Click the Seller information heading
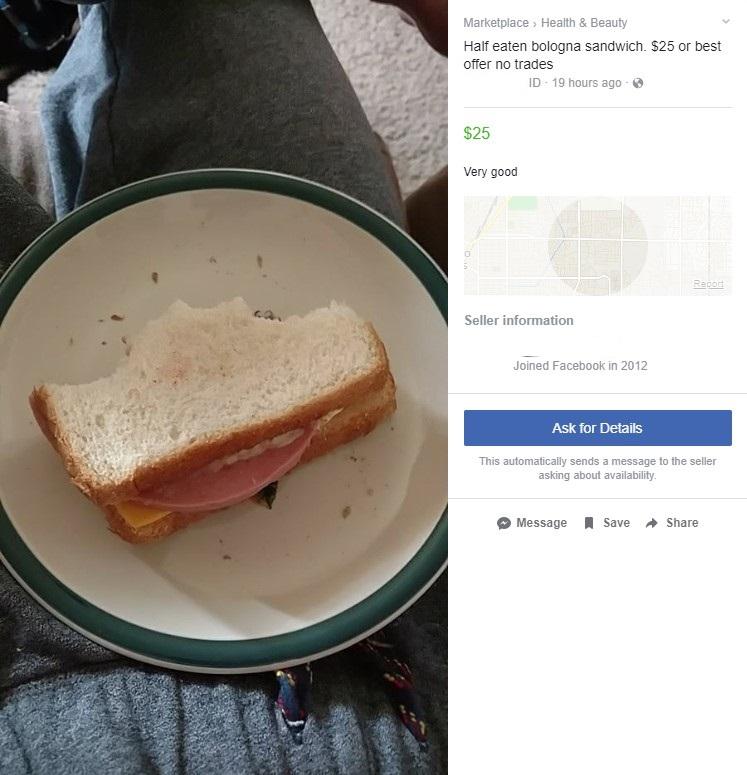Screen dimensions: 747x775 pos(519,320)
